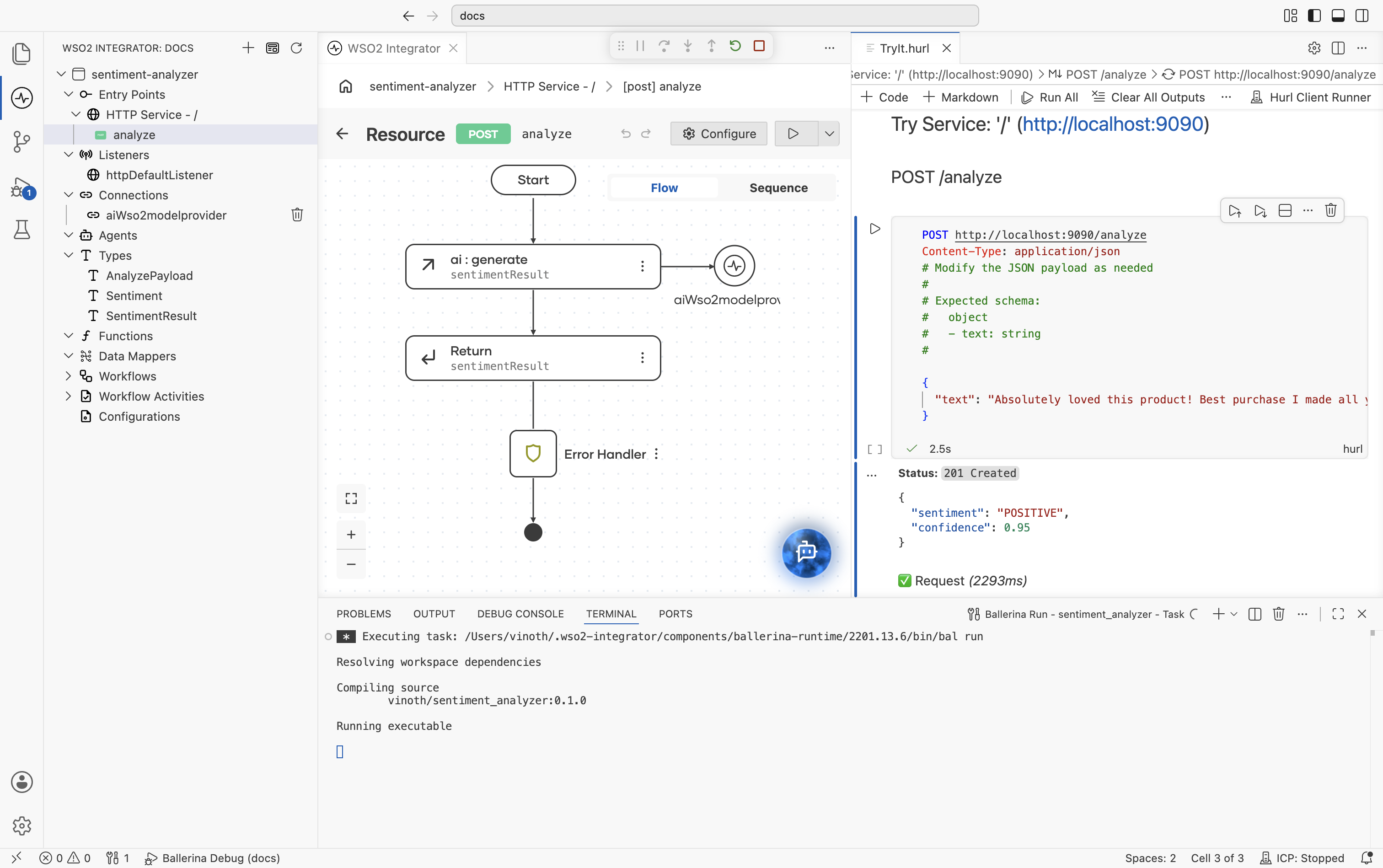The height and width of the screenshot is (868, 1383).
Task: Click the debug Stop square button
Action: 758,46
